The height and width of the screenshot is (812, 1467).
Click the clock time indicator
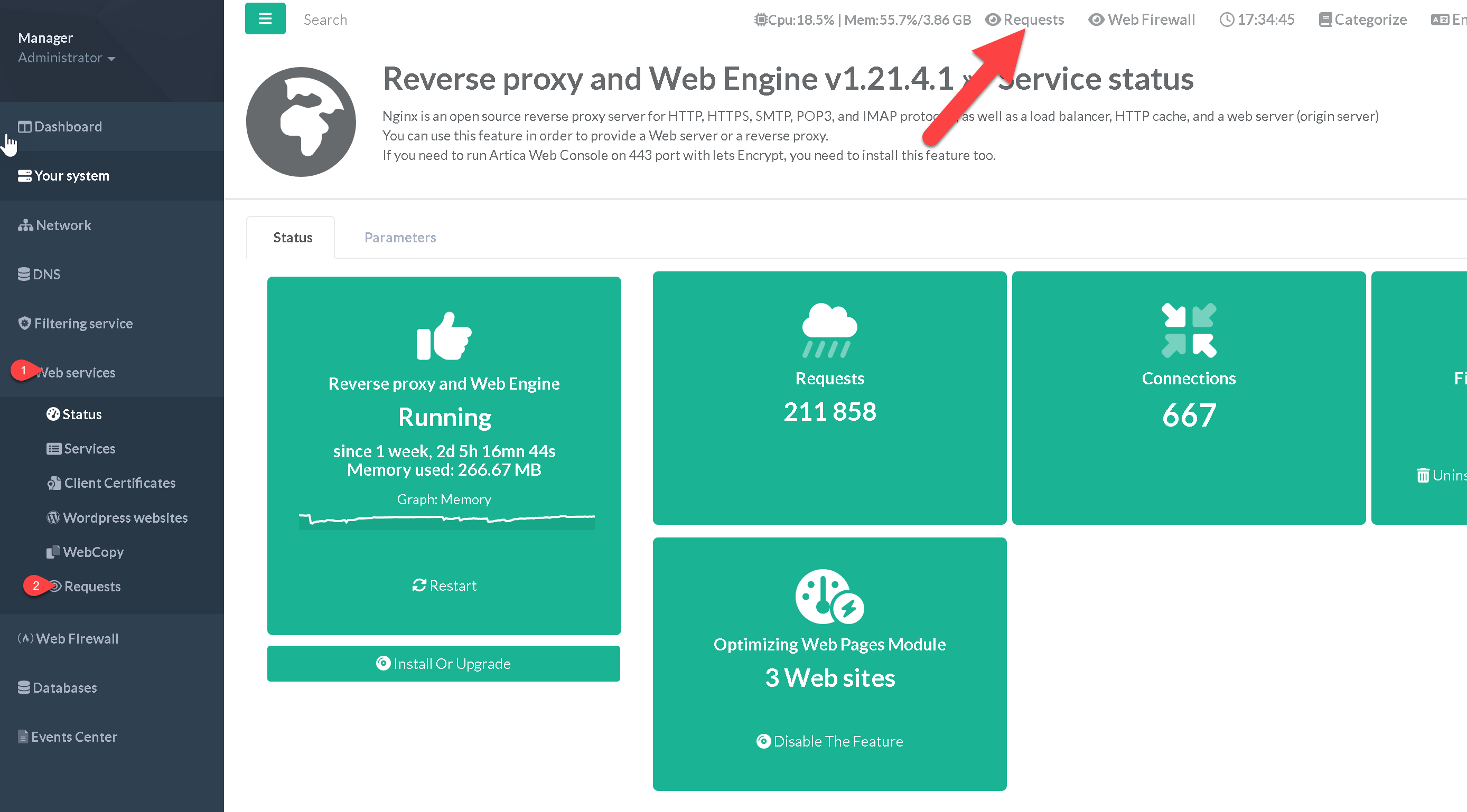[1256, 20]
